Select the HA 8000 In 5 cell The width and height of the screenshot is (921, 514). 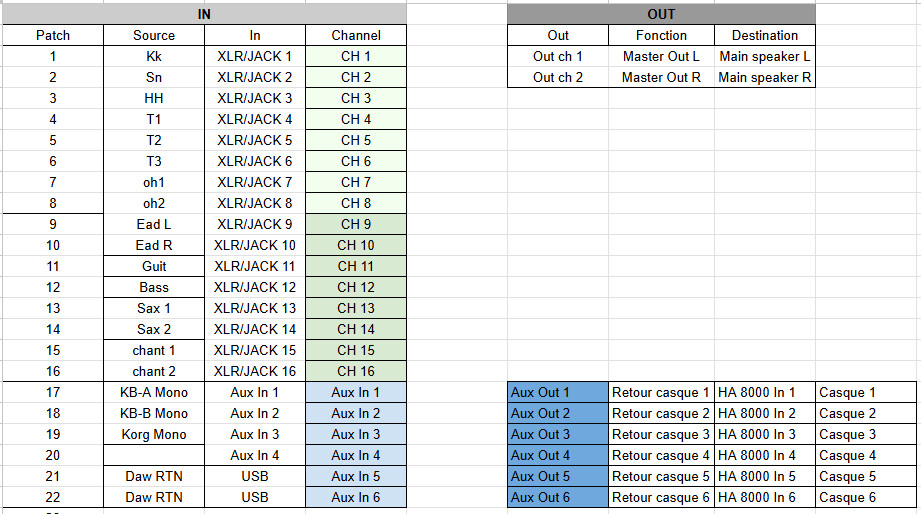click(765, 477)
